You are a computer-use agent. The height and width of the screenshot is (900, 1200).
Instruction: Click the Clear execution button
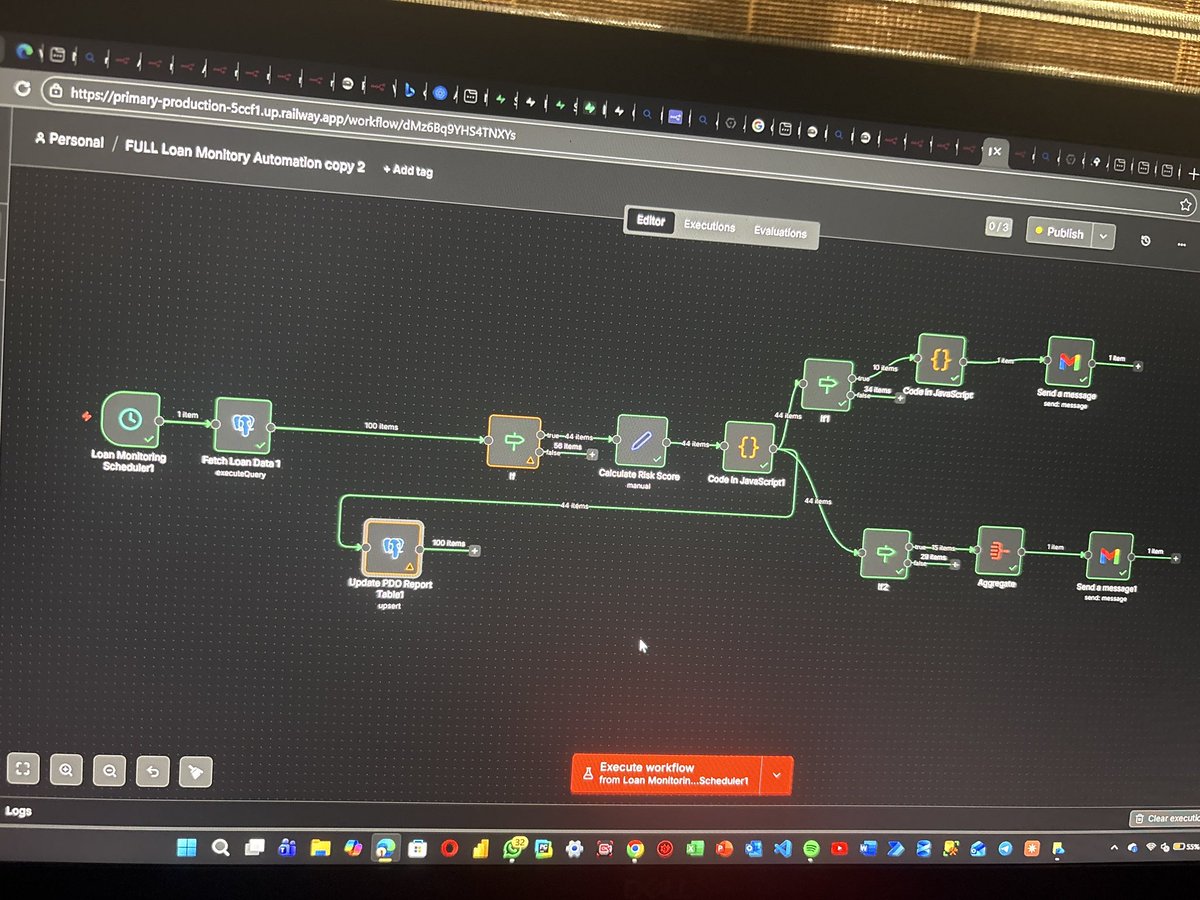pyautogui.click(x=1165, y=818)
